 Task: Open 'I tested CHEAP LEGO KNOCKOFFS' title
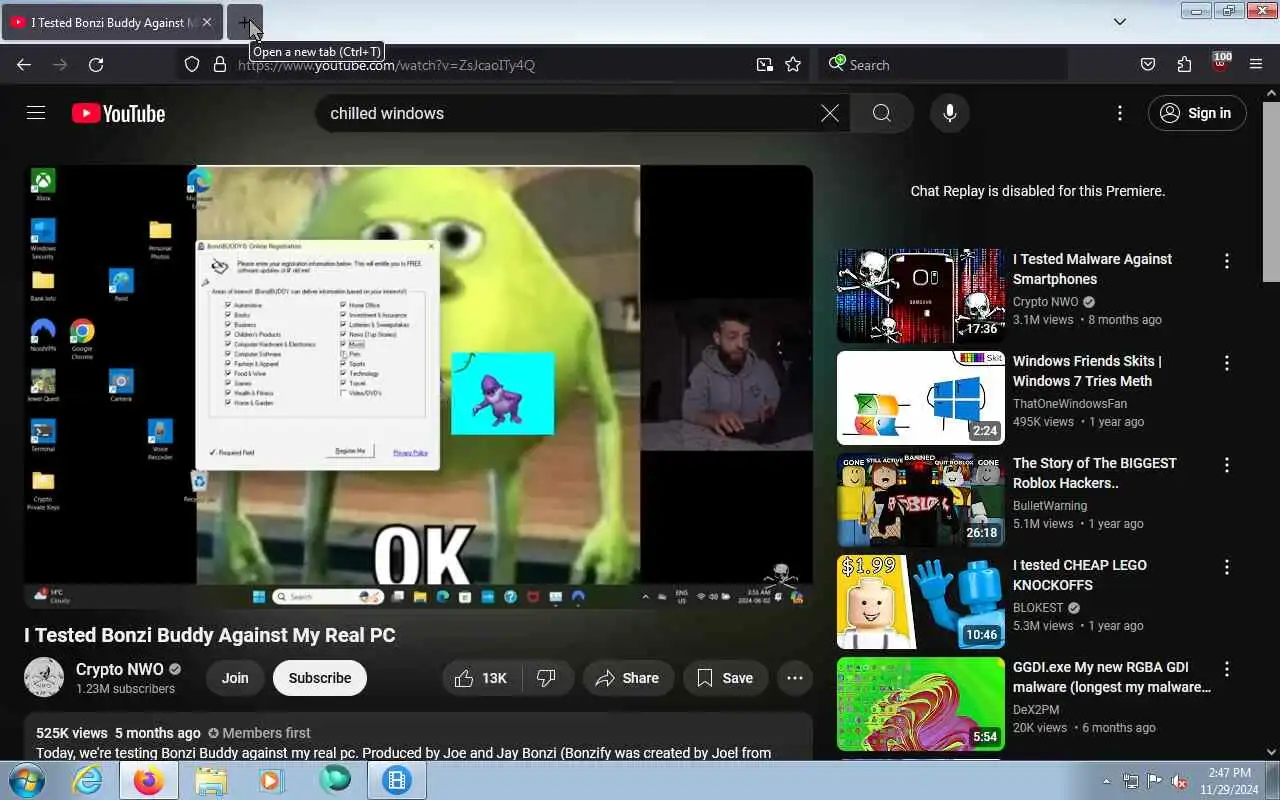pyautogui.click(x=1080, y=575)
